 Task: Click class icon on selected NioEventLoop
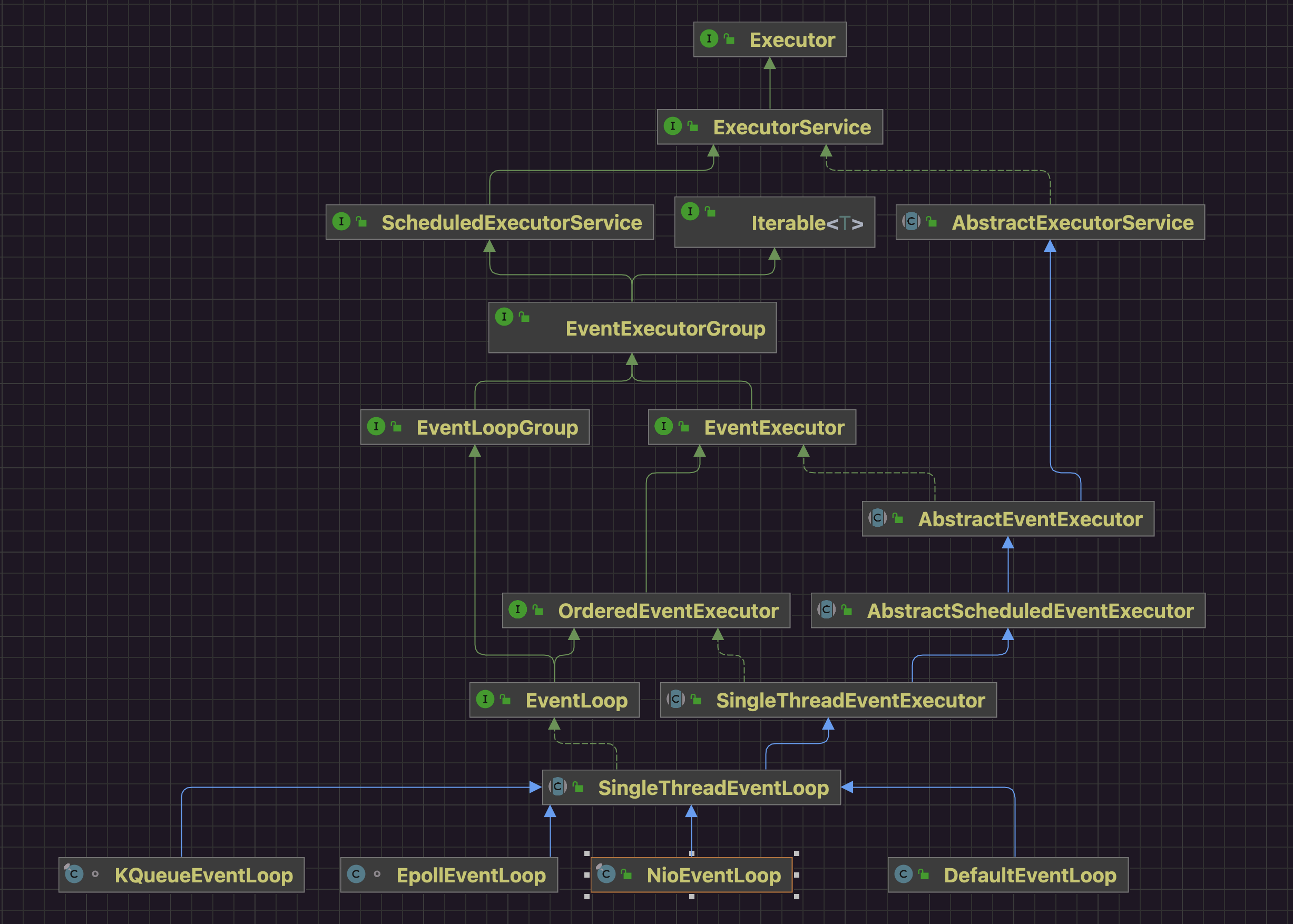click(606, 873)
